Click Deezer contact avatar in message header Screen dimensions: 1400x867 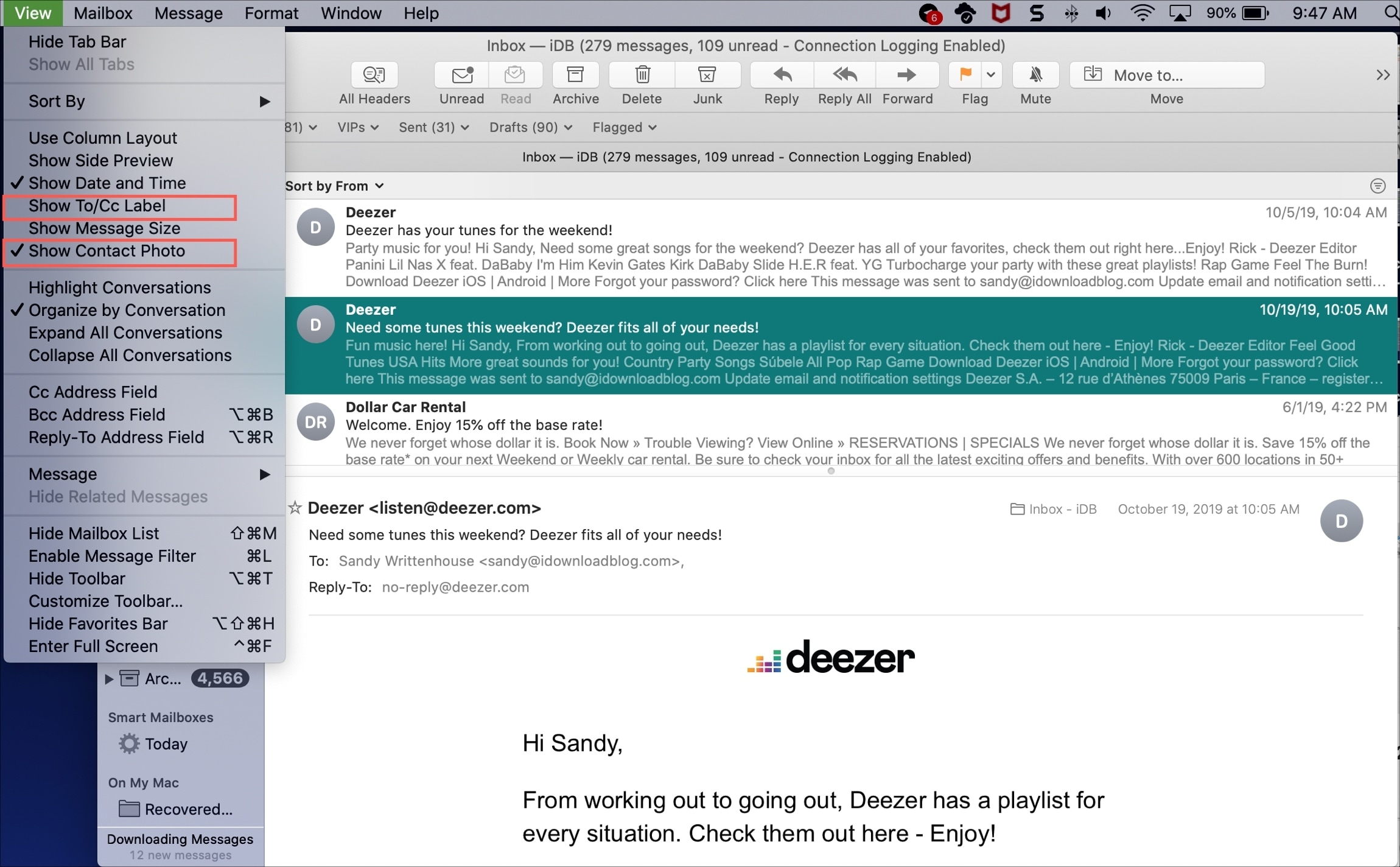(1341, 521)
